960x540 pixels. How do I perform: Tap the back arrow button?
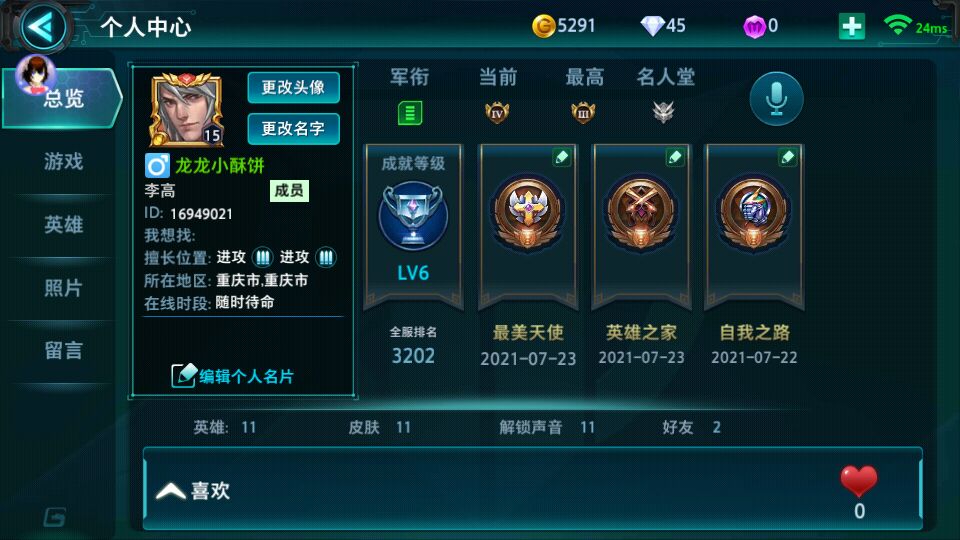(x=43, y=27)
